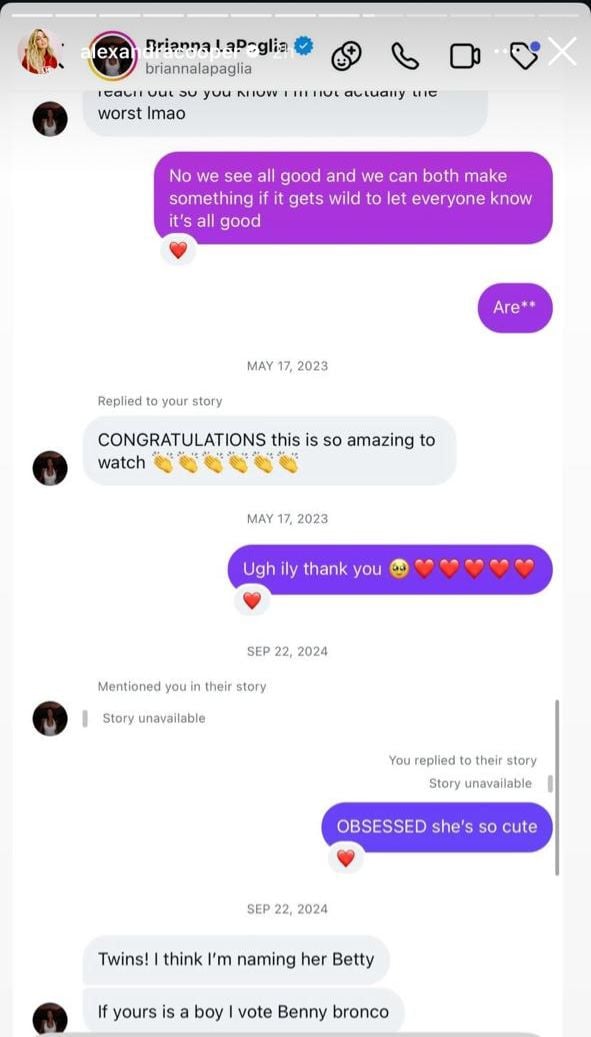Tap sender avatar beside CONGRATULATIONS message

coord(50,468)
